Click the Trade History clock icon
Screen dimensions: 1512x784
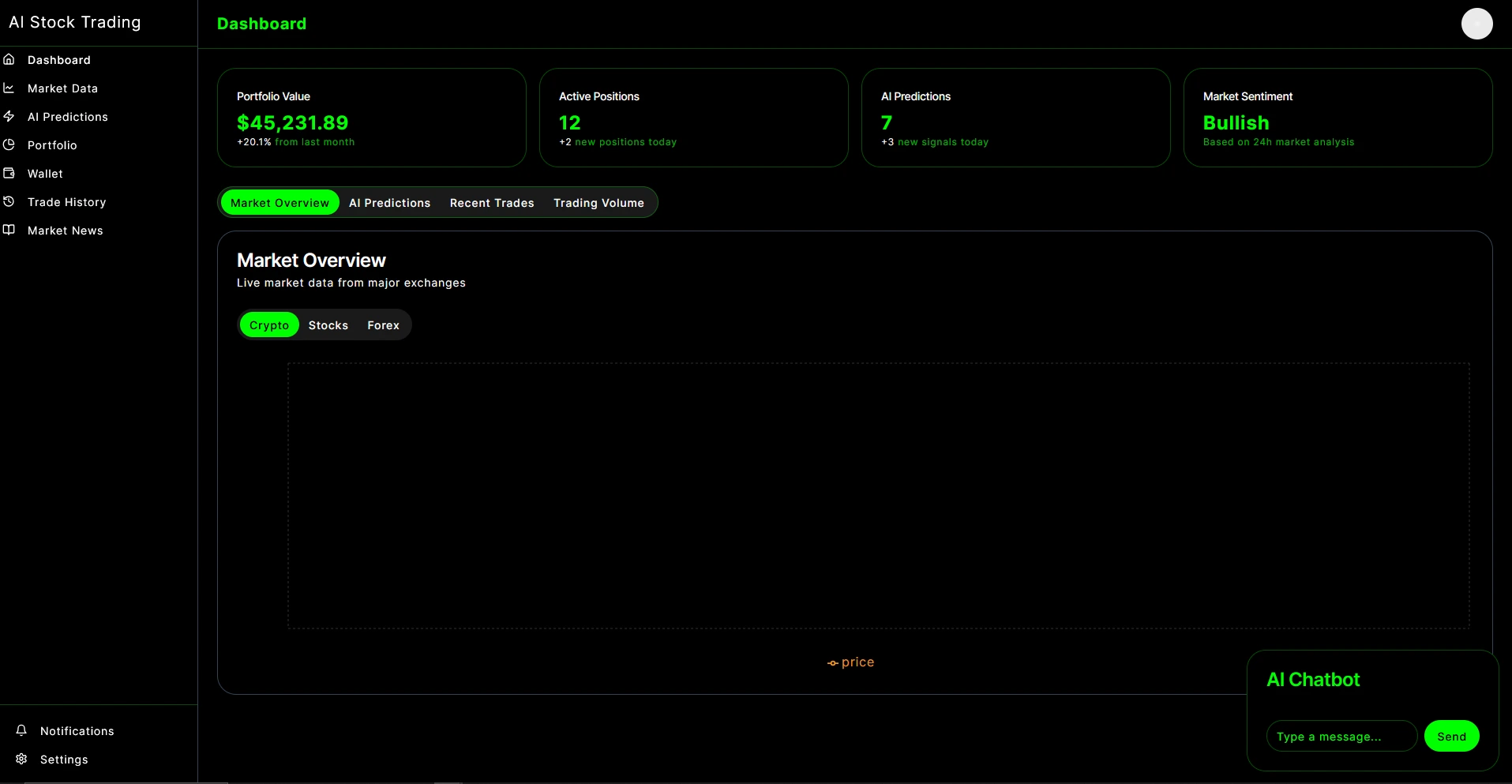9,202
